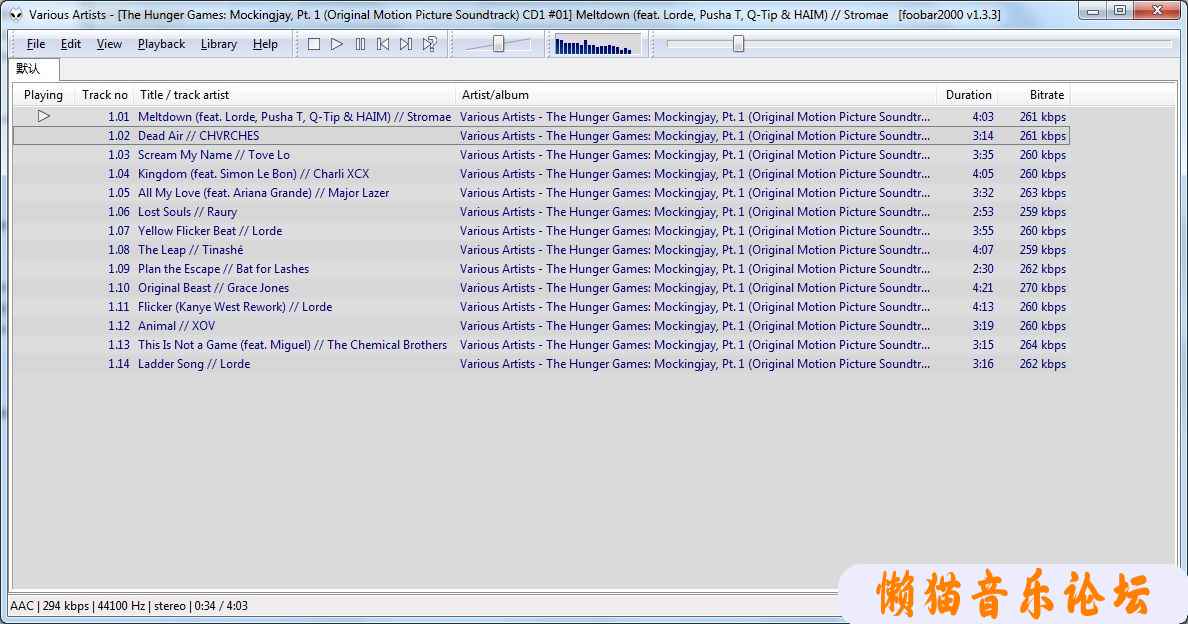Screen dimensions: 1188x624
Task: Click track number 1.05
Action: click(118, 192)
